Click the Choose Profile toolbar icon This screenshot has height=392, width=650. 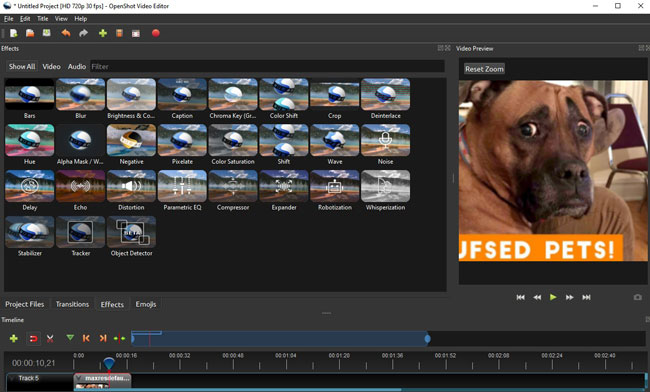[119, 33]
